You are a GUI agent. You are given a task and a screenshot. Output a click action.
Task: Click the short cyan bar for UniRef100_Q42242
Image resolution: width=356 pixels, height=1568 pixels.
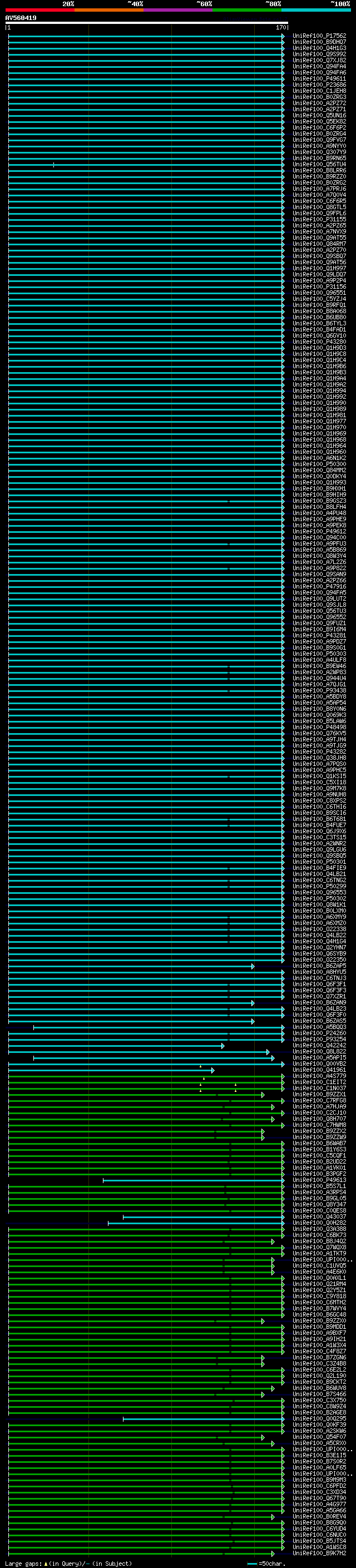[116, 1045]
